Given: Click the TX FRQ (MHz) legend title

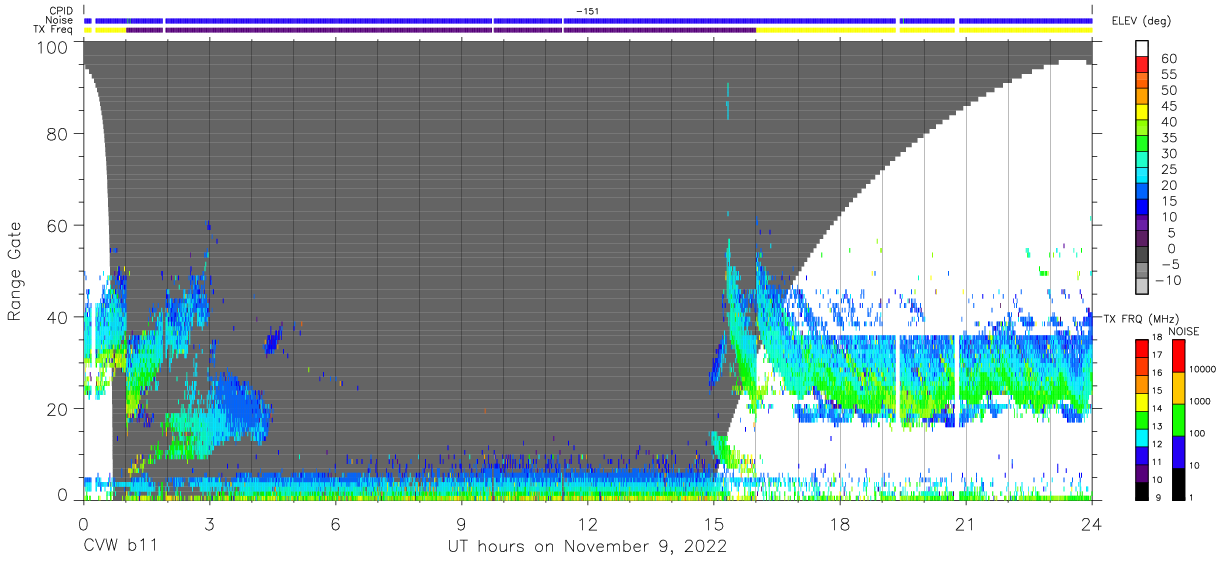Looking at the screenshot, I should click(x=1143, y=319).
